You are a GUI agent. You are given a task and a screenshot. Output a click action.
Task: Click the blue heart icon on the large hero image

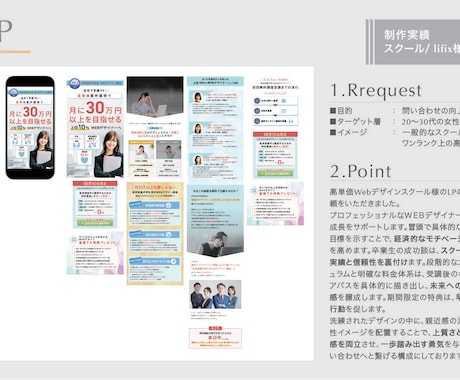(84, 160)
